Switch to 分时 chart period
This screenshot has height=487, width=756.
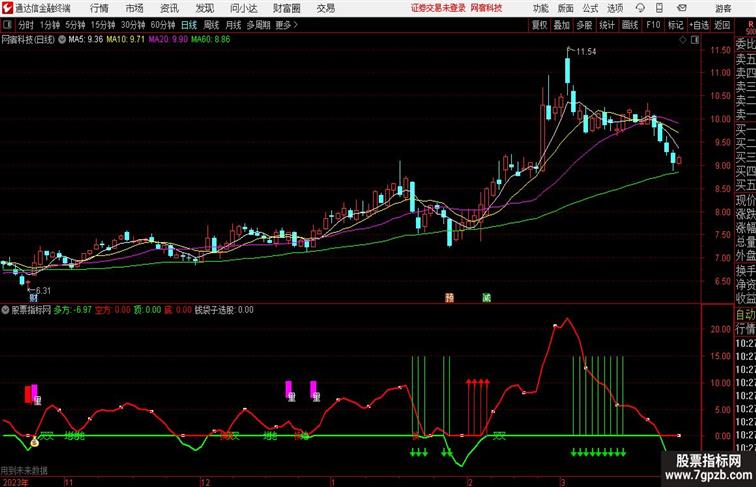pyautogui.click(x=26, y=25)
